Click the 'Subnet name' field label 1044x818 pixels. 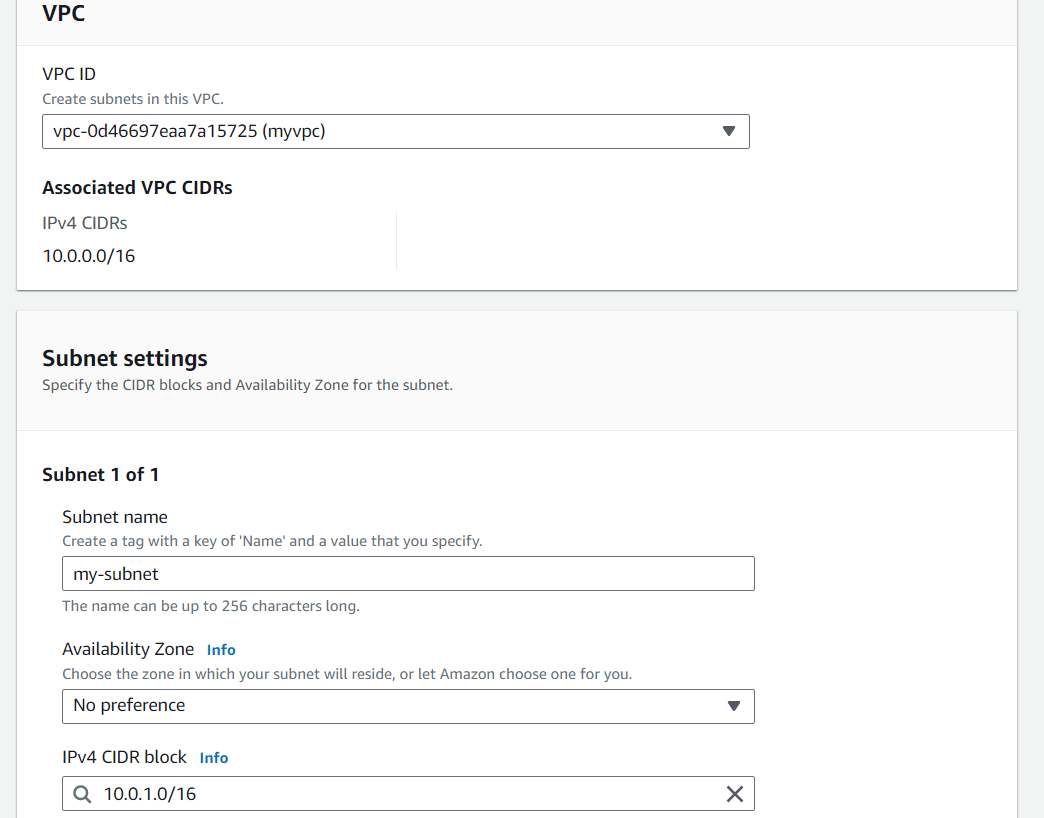pos(115,517)
